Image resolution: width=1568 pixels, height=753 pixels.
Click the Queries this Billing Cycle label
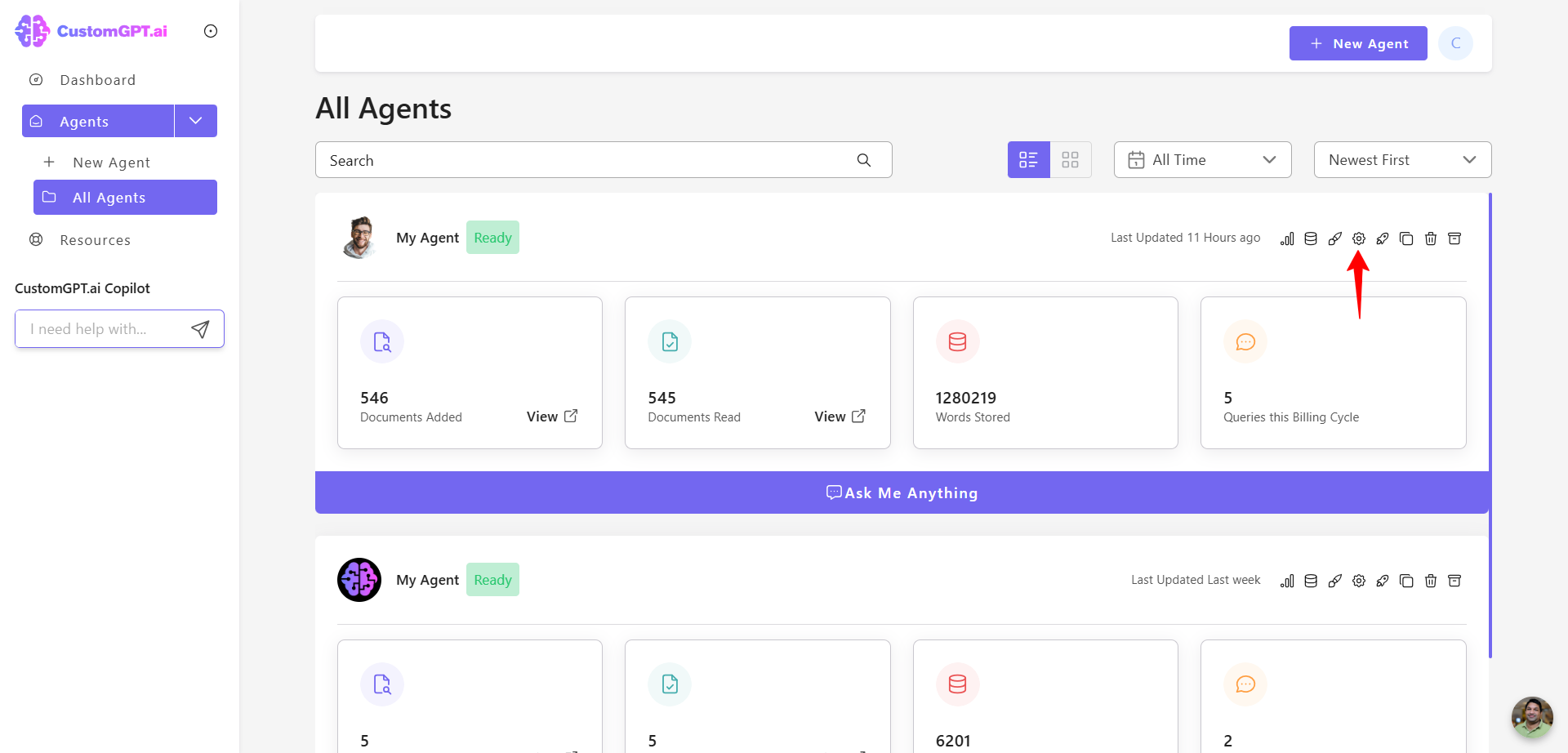1291,417
